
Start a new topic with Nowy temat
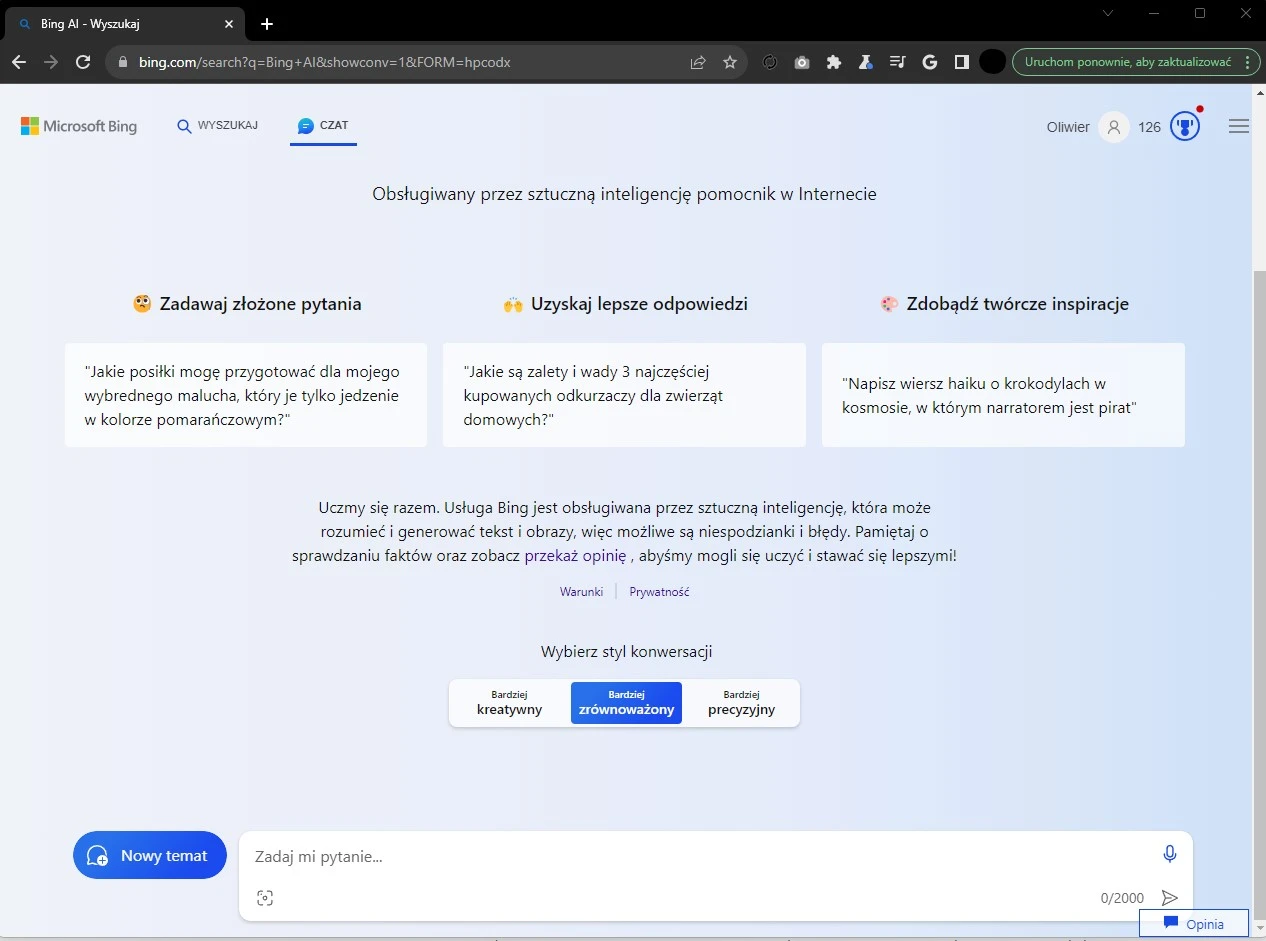[x=150, y=855]
